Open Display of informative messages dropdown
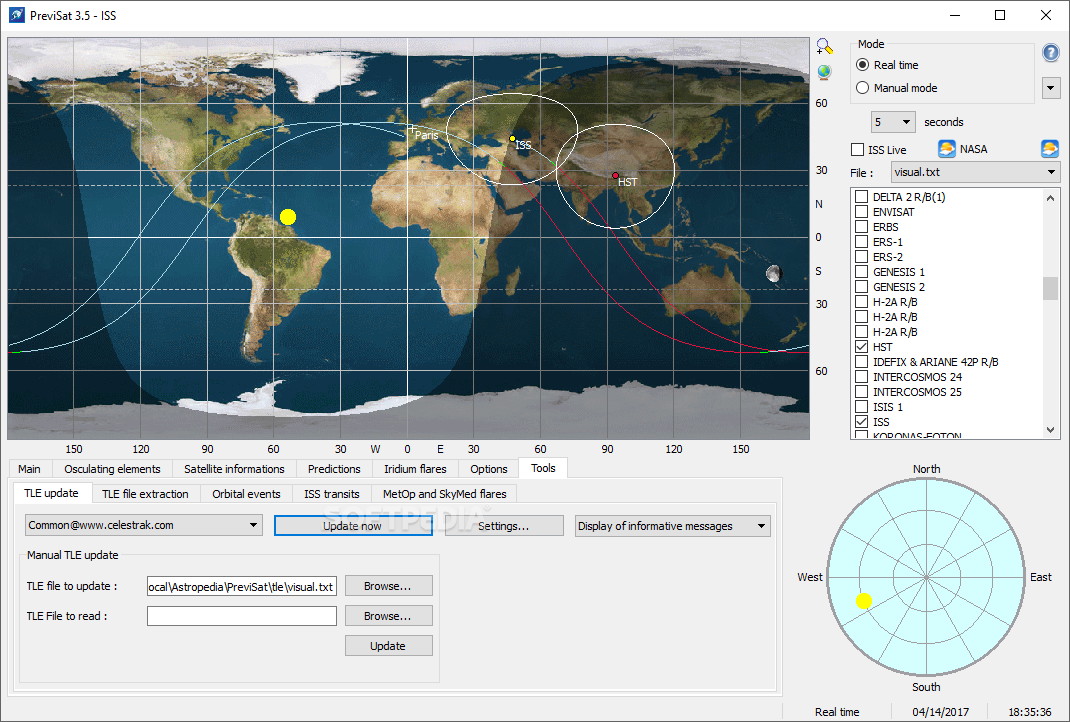This screenshot has width=1070, height=722. pos(673,526)
